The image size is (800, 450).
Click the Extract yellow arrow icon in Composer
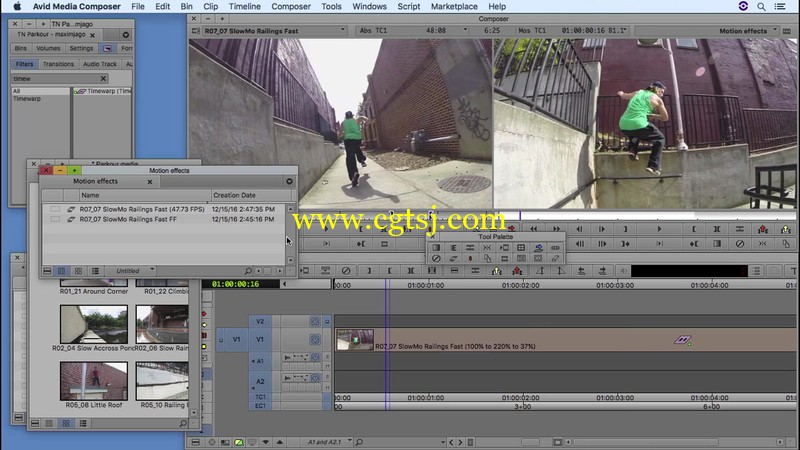[x=786, y=229]
